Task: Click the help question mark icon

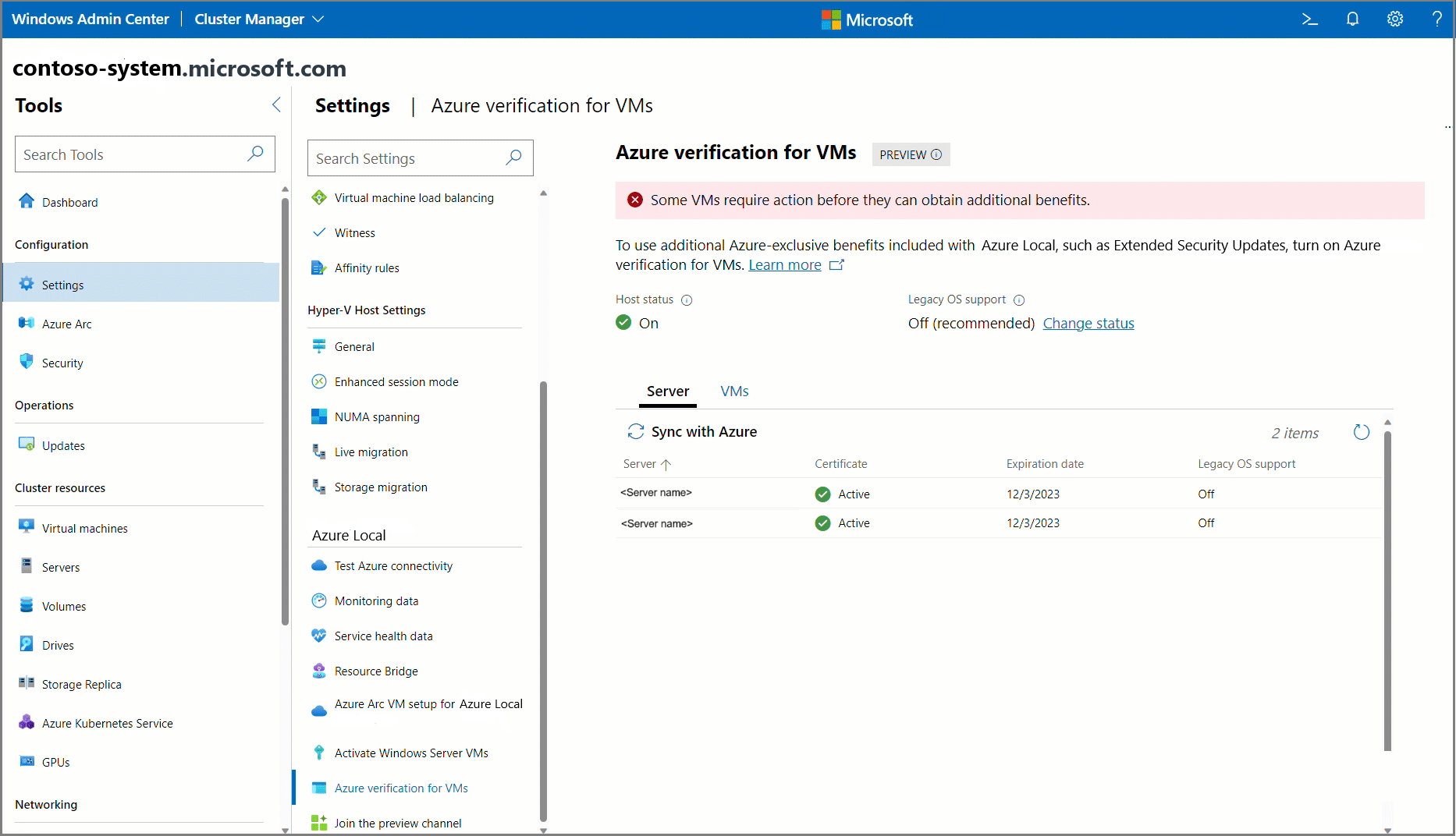Action: [1437, 19]
